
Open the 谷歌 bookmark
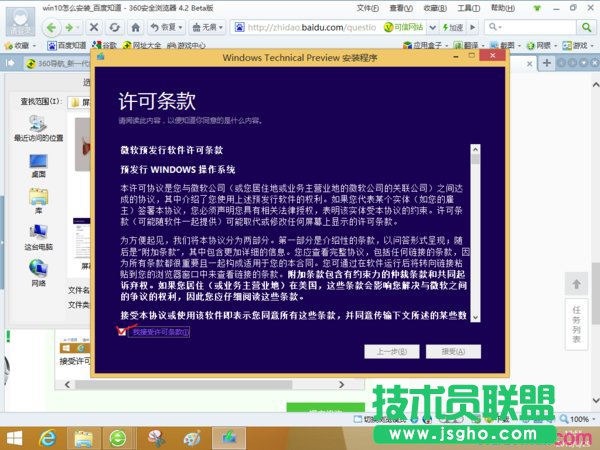tap(104, 46)
